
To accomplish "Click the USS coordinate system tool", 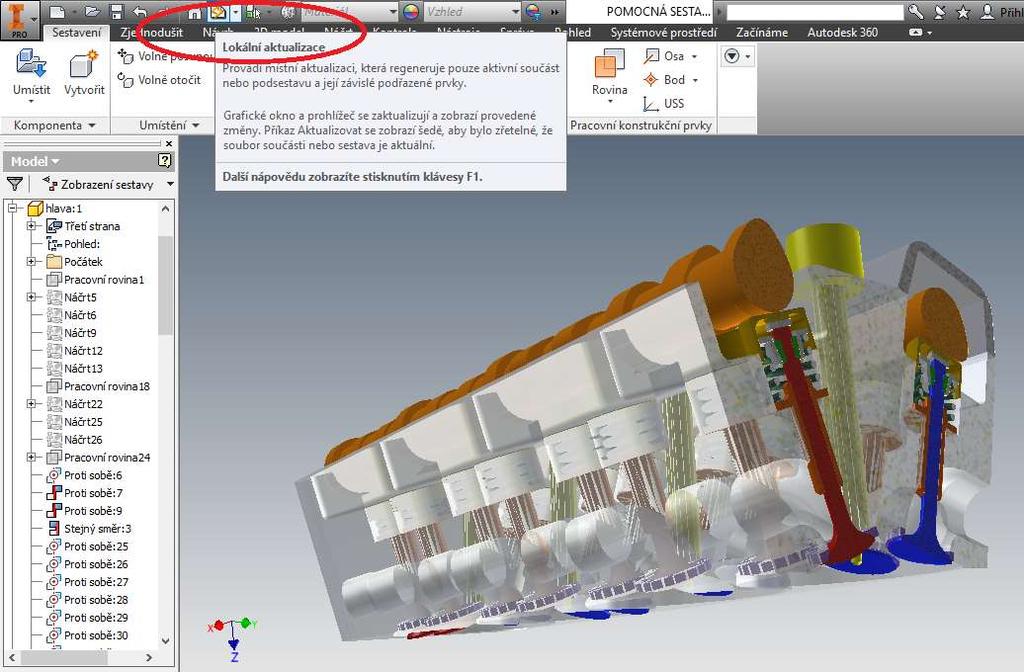I will point(664,103).
